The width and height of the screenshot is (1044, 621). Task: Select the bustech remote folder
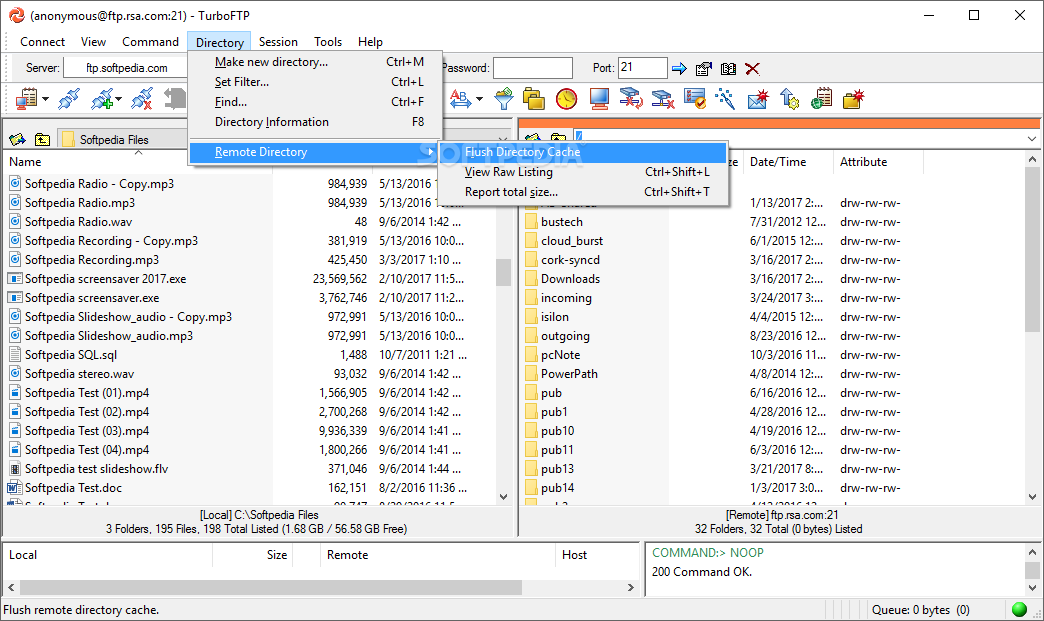click(561, 222)
